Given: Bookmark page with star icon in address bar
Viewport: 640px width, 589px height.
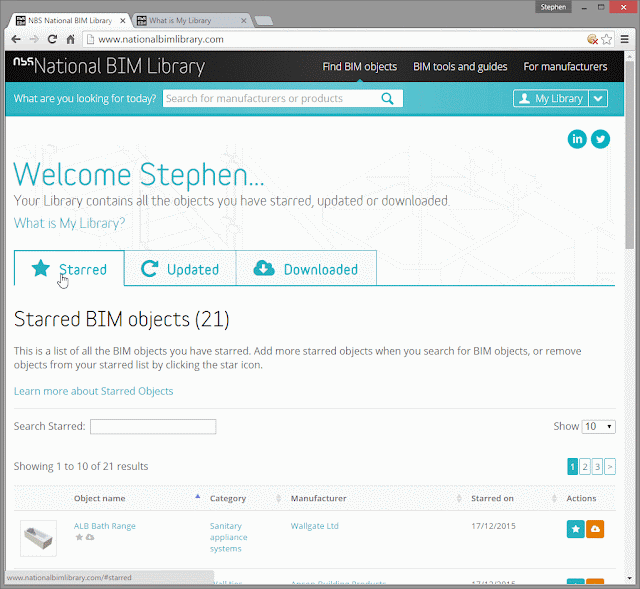Looking at the screenshot, I should pyautogui.click(x=607, y=39).
